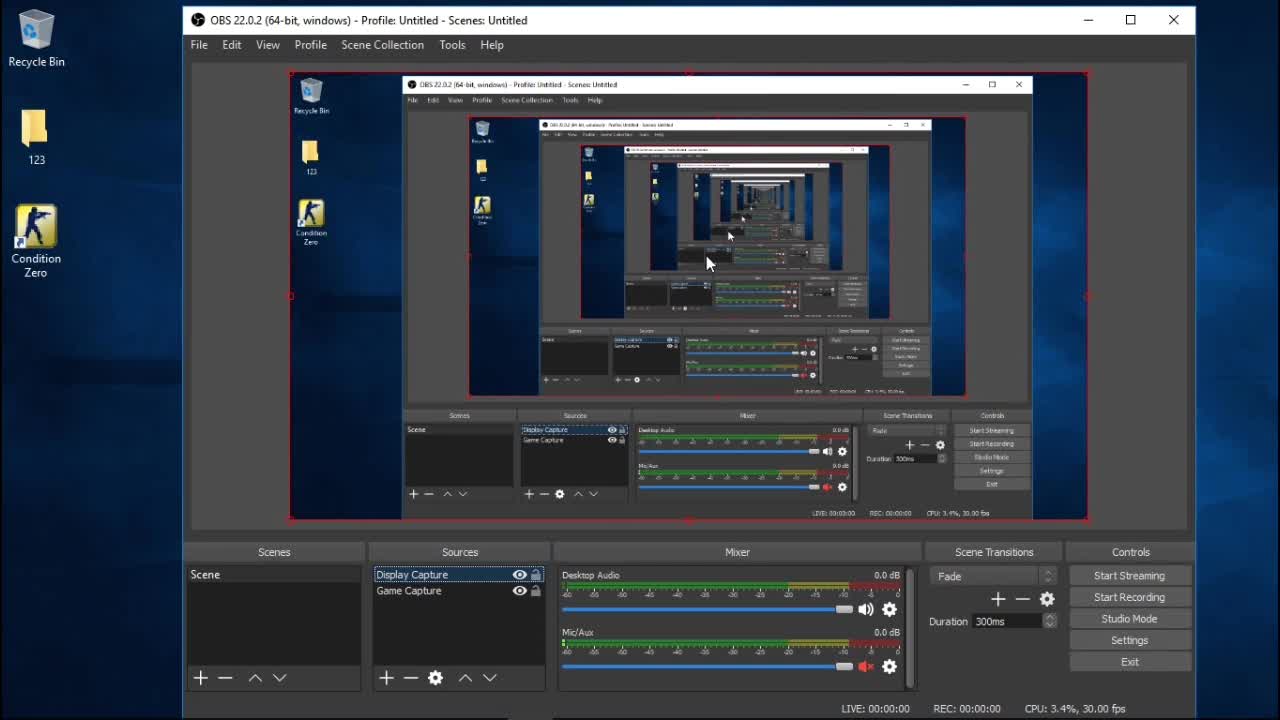Open the Help menu
Viewport: 1280px width, 720px height.
click(491, 45)
